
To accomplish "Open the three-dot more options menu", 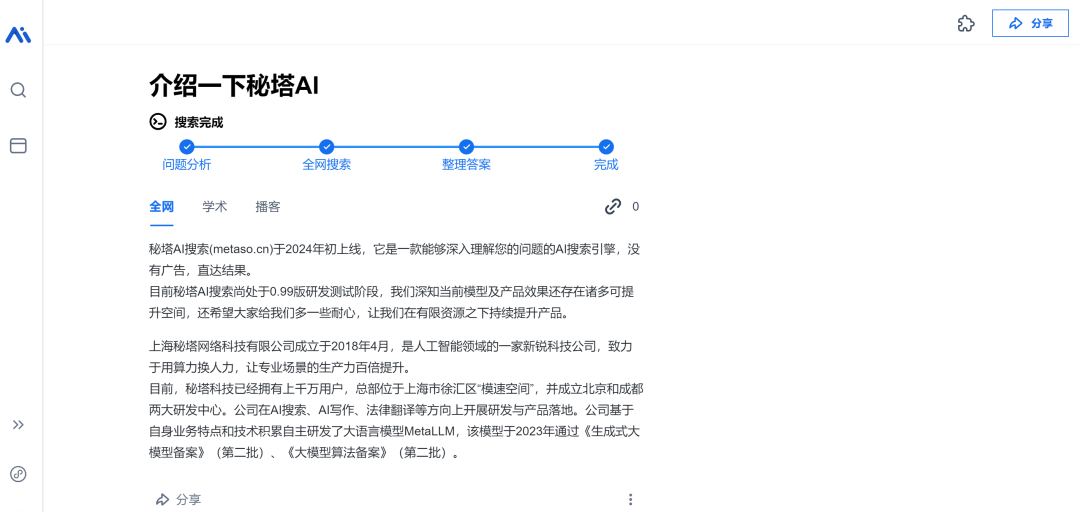I will point(630,500).
